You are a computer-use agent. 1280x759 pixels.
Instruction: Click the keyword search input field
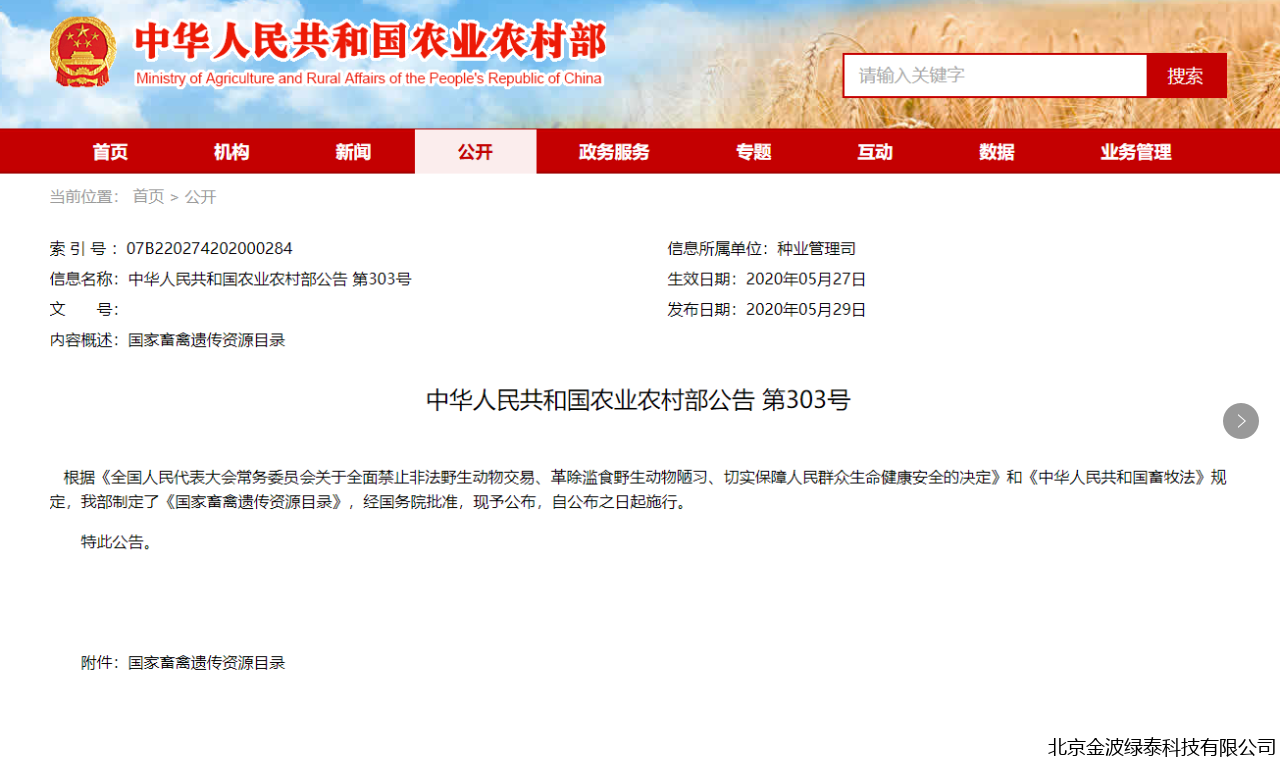coord(995,75)
